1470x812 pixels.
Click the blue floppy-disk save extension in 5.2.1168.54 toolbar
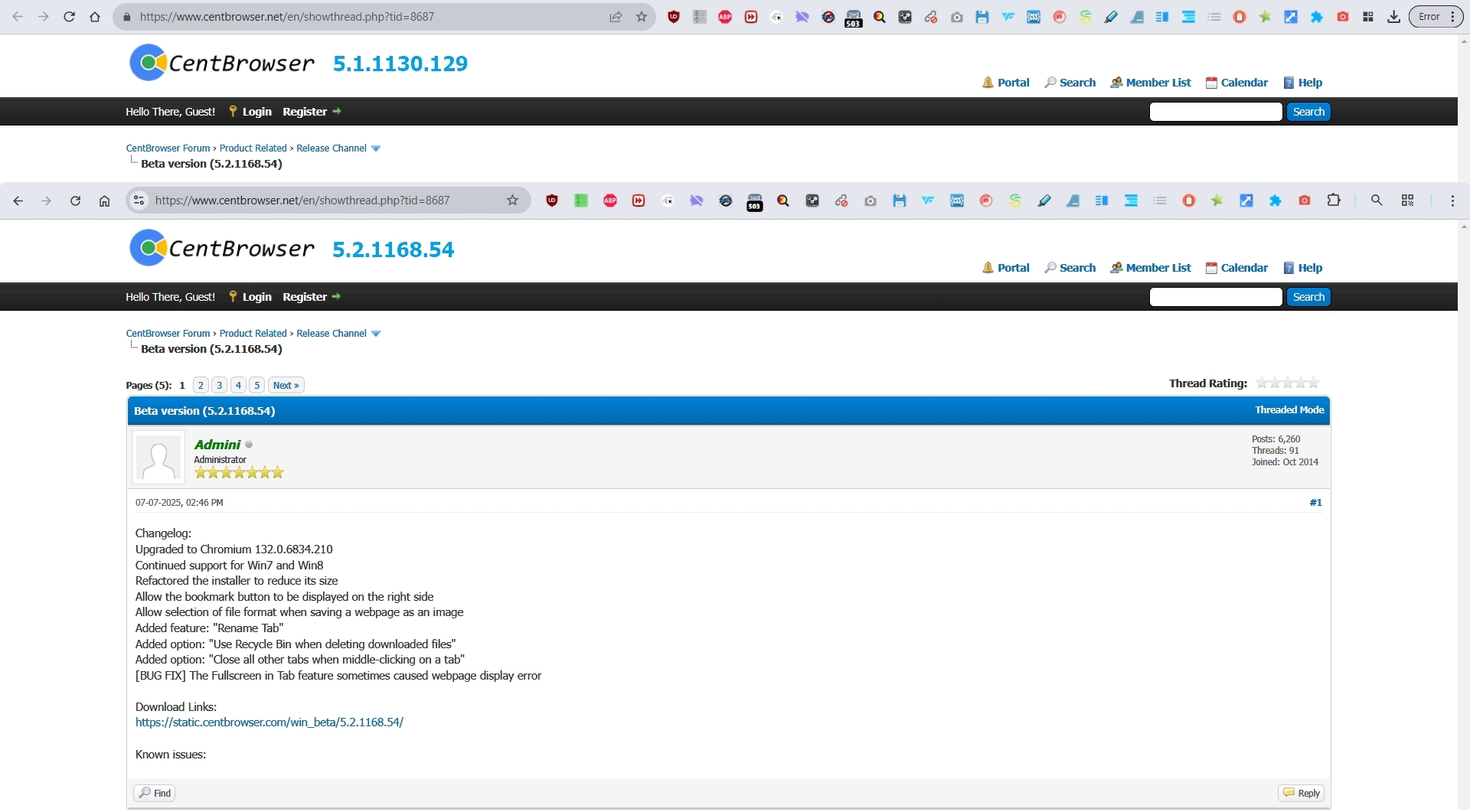click(900, 201)
